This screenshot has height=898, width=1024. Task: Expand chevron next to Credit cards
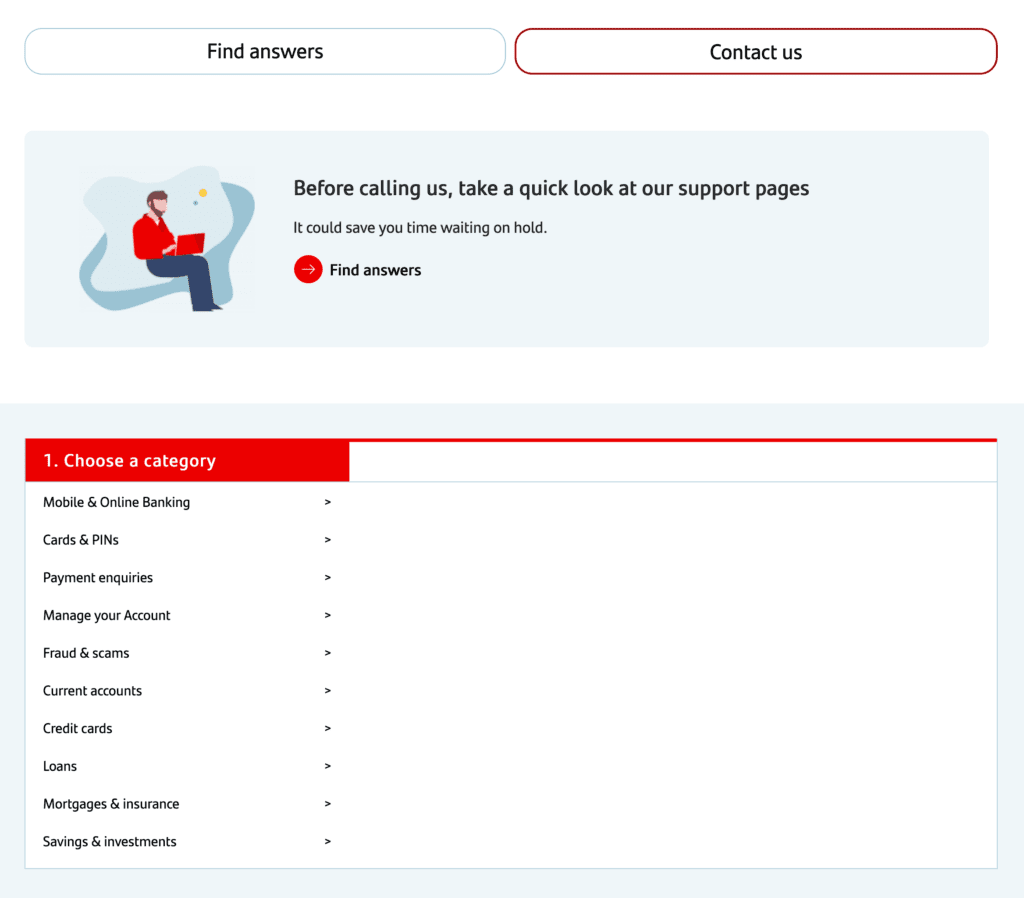(328, 728)
